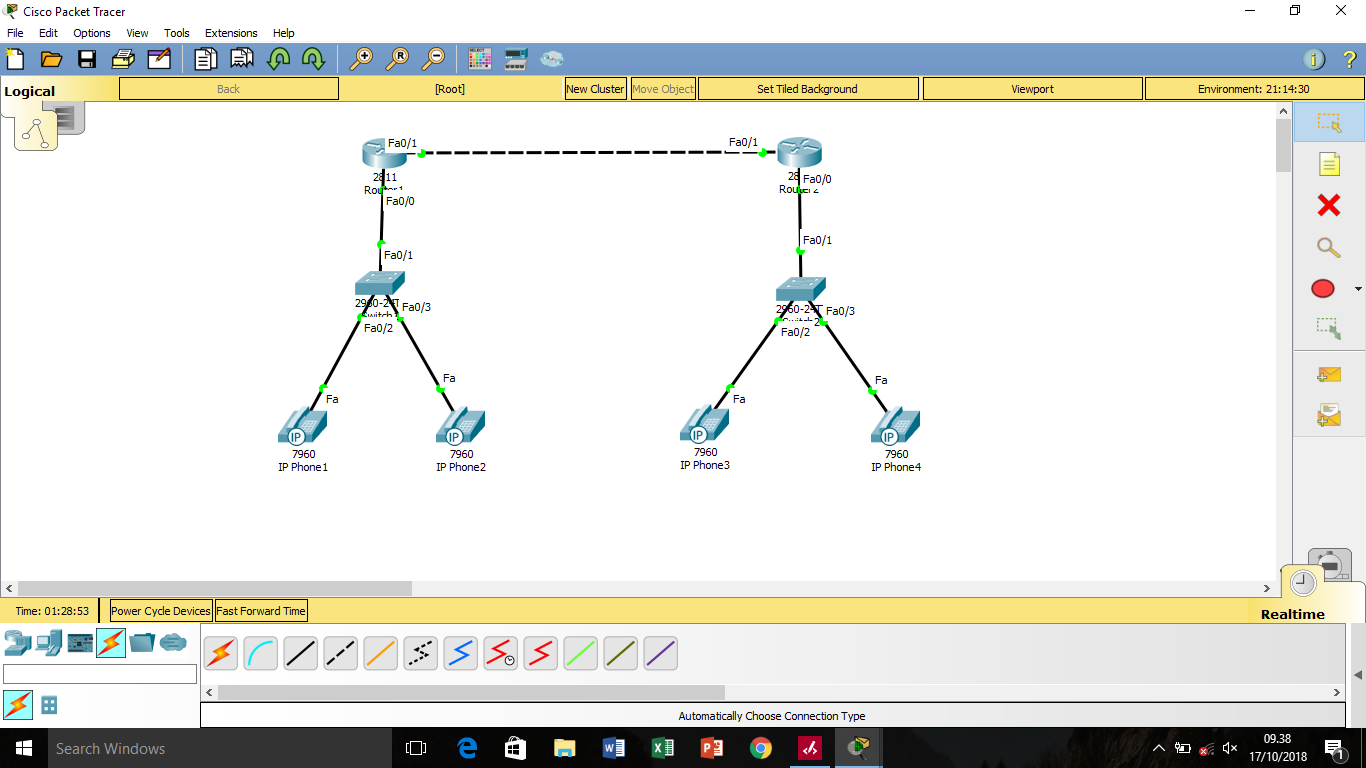Pick the automatic connection lightning cable
The image size is (1366, 768).
(x=221, y=654)
